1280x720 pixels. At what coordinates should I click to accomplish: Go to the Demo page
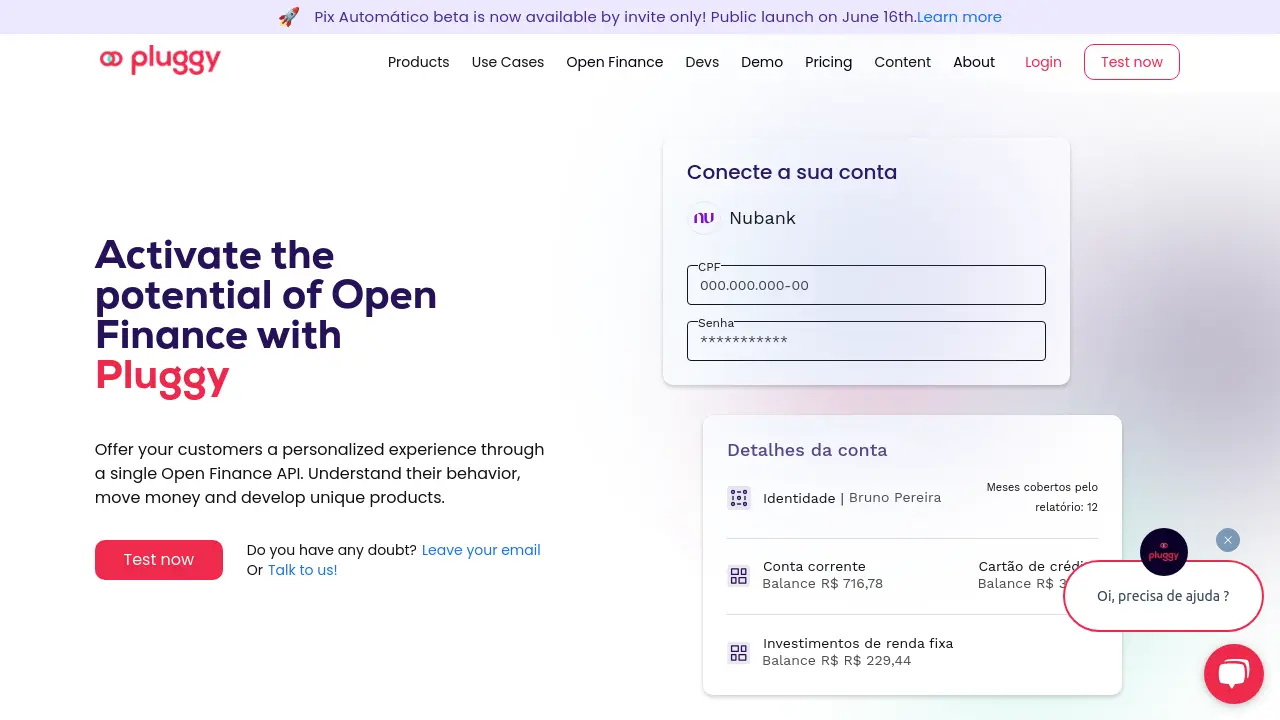(762, 62)
